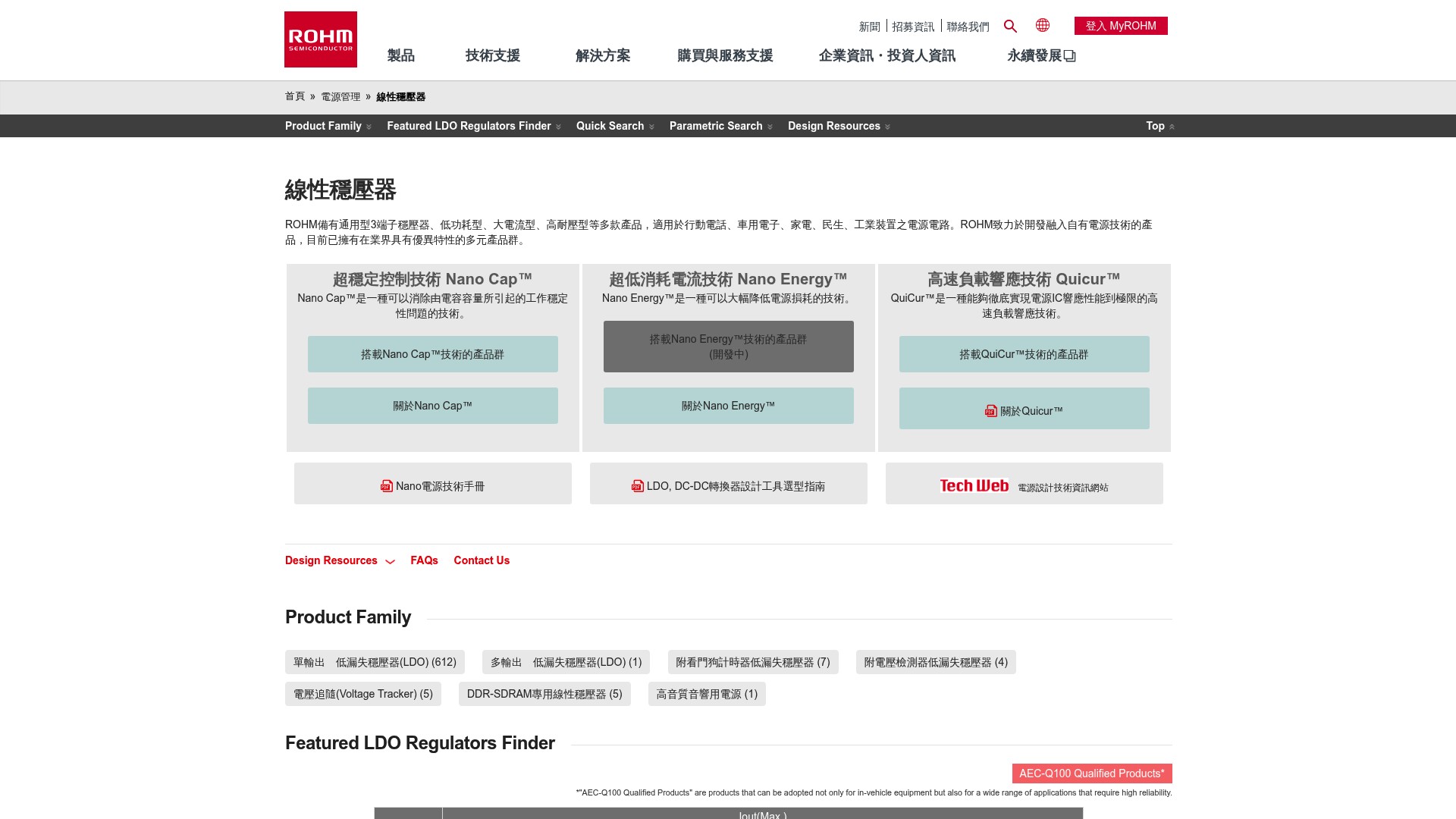Click the 超穩定控制技術 Nano Cap™ heading
The height and width of the screenshot is (819, 1456).
(432, 279)
